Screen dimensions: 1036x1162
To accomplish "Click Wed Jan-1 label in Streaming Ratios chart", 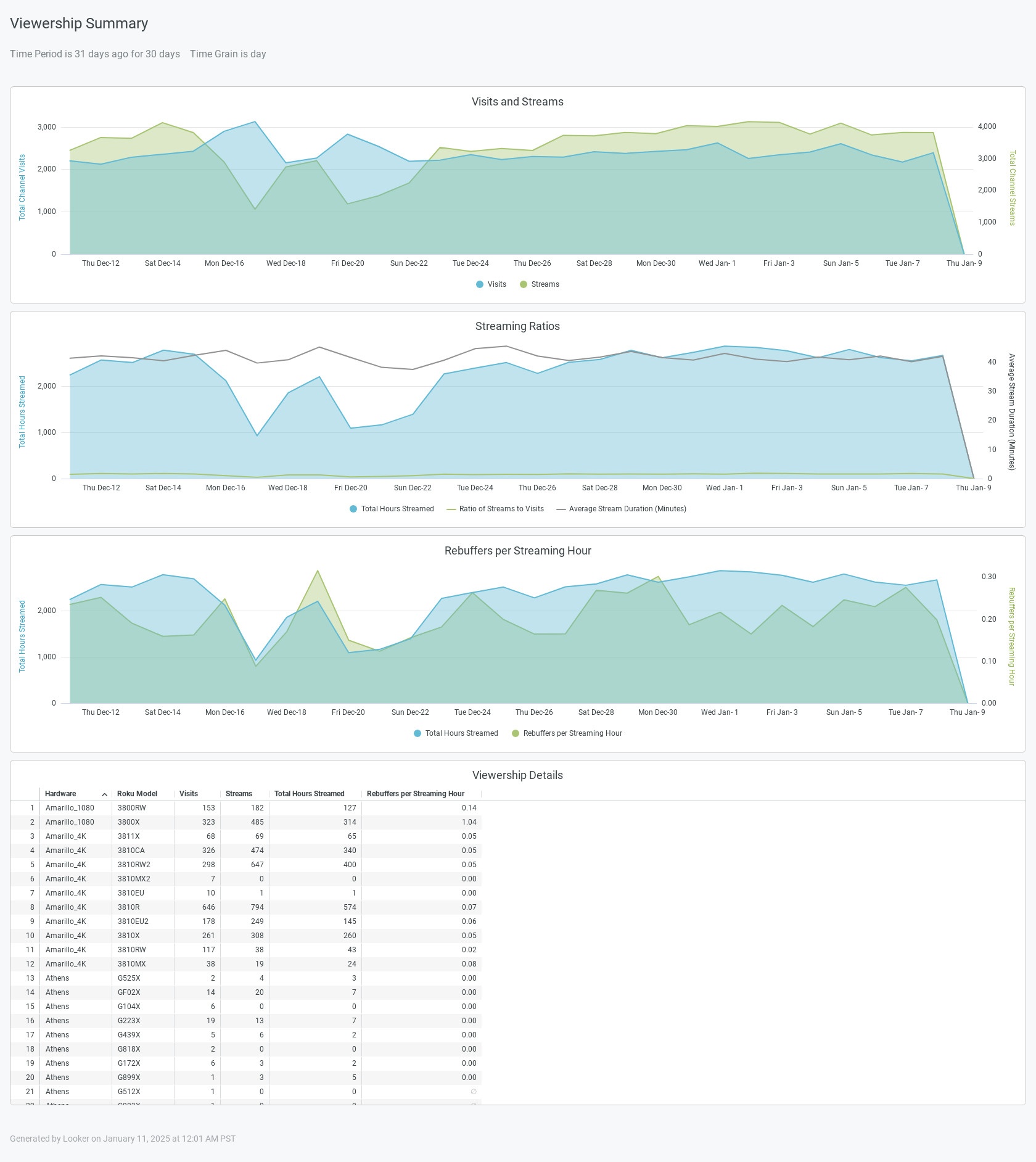I will (x=725, y=488).
